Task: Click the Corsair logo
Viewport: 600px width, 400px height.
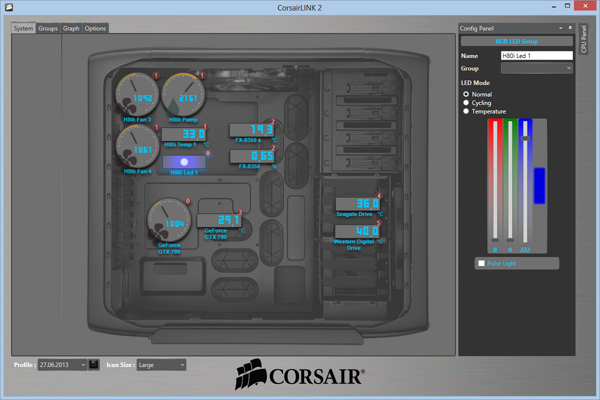Action: [299, 374]
